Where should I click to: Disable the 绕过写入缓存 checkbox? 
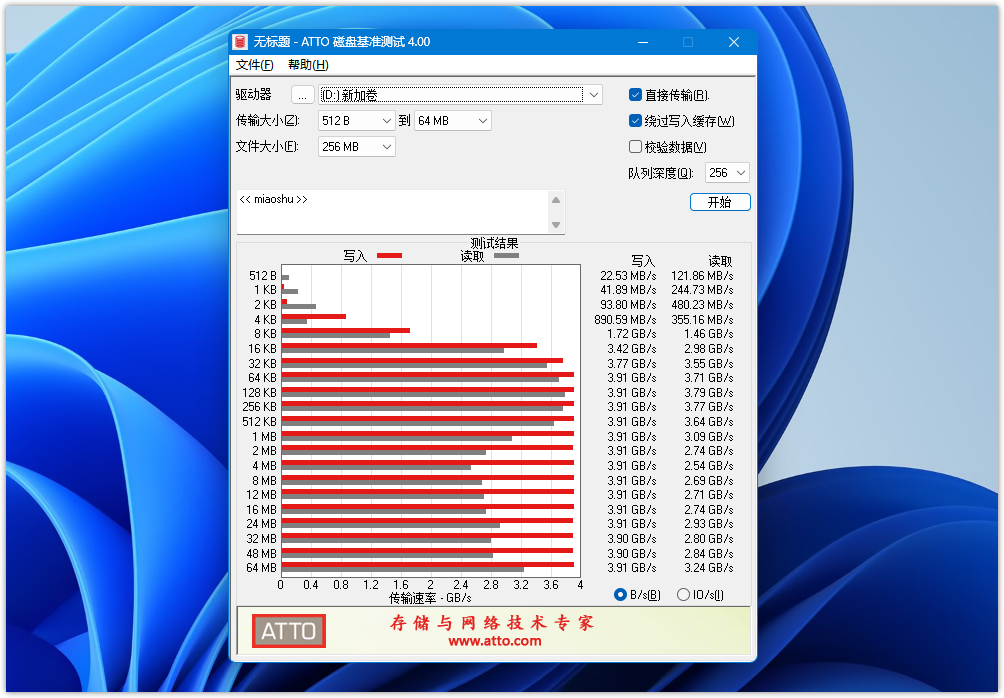click(x=635, y=121)
